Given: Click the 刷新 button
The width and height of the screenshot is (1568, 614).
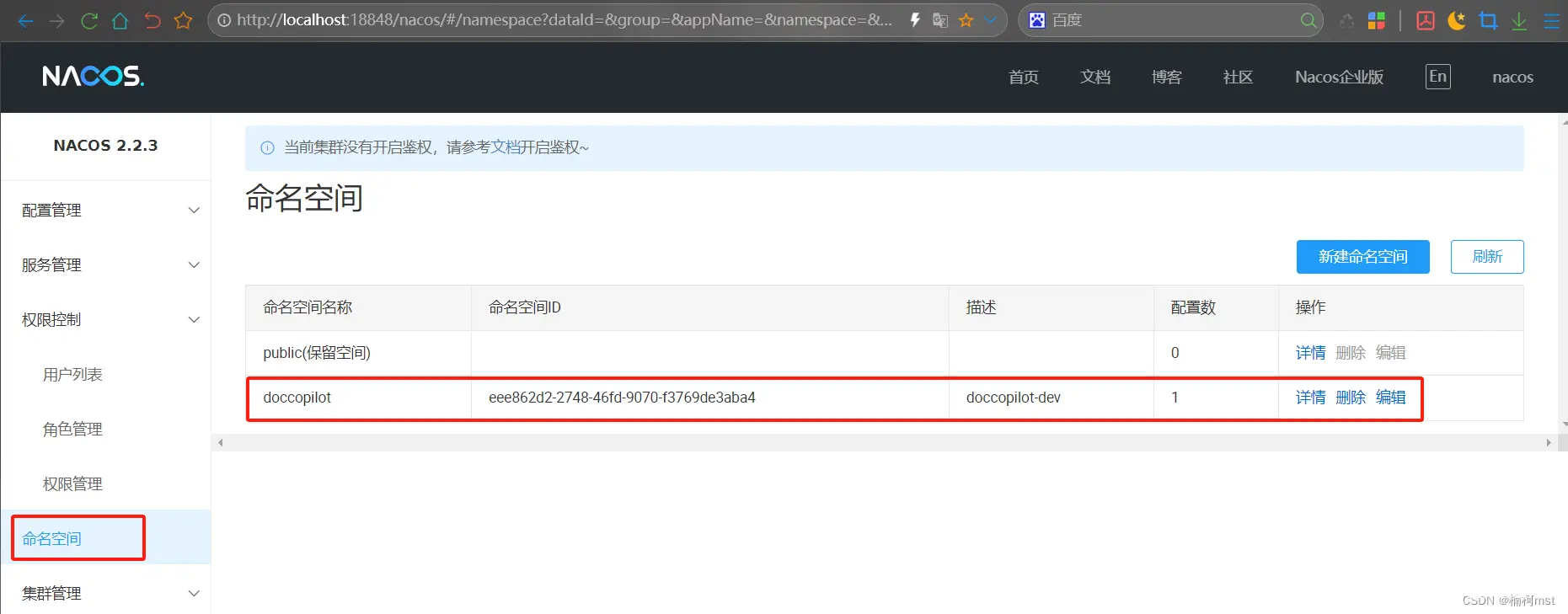Looking at the screenshot, I should point(1487,257).
